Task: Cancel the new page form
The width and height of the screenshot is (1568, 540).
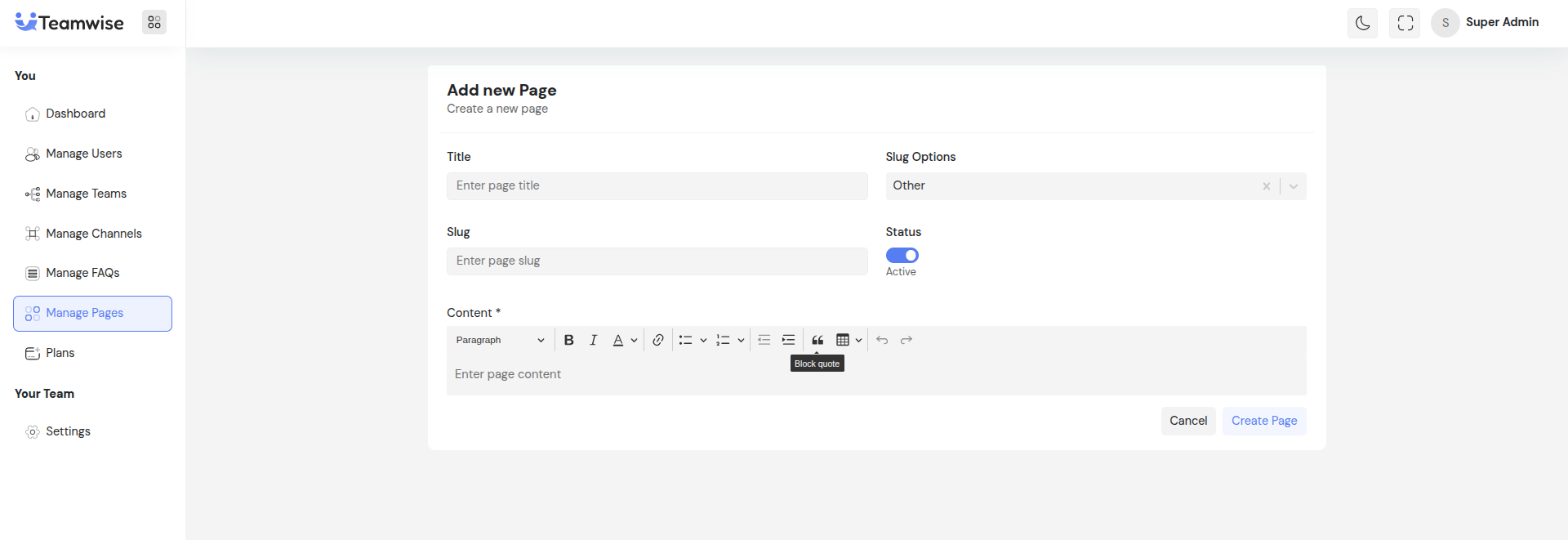Action: tap(1187, 421)
